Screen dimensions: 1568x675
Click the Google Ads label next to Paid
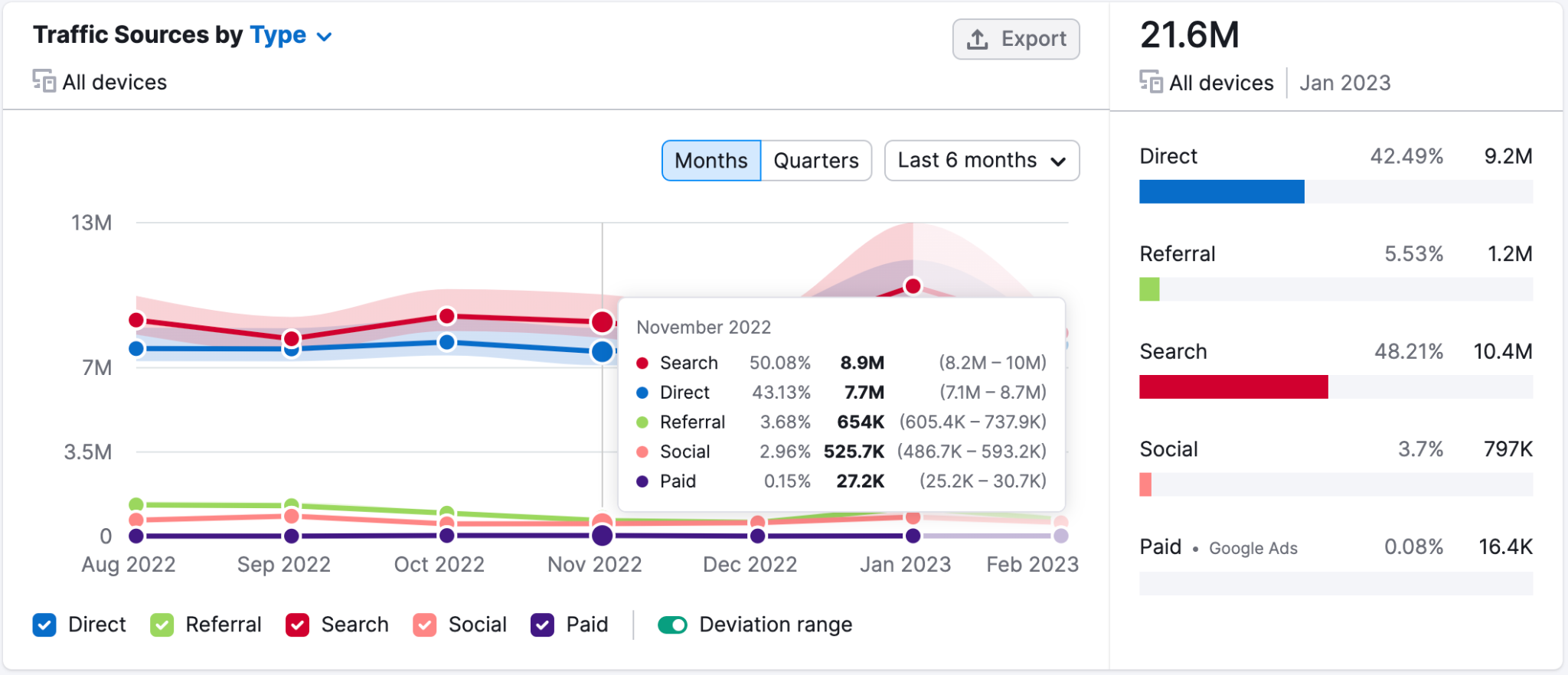point(1253,548)
